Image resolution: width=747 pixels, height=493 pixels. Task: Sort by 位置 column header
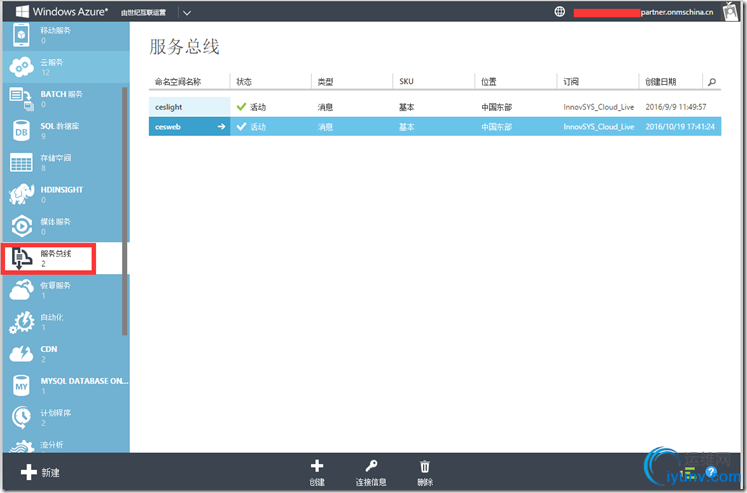[489, 82]
